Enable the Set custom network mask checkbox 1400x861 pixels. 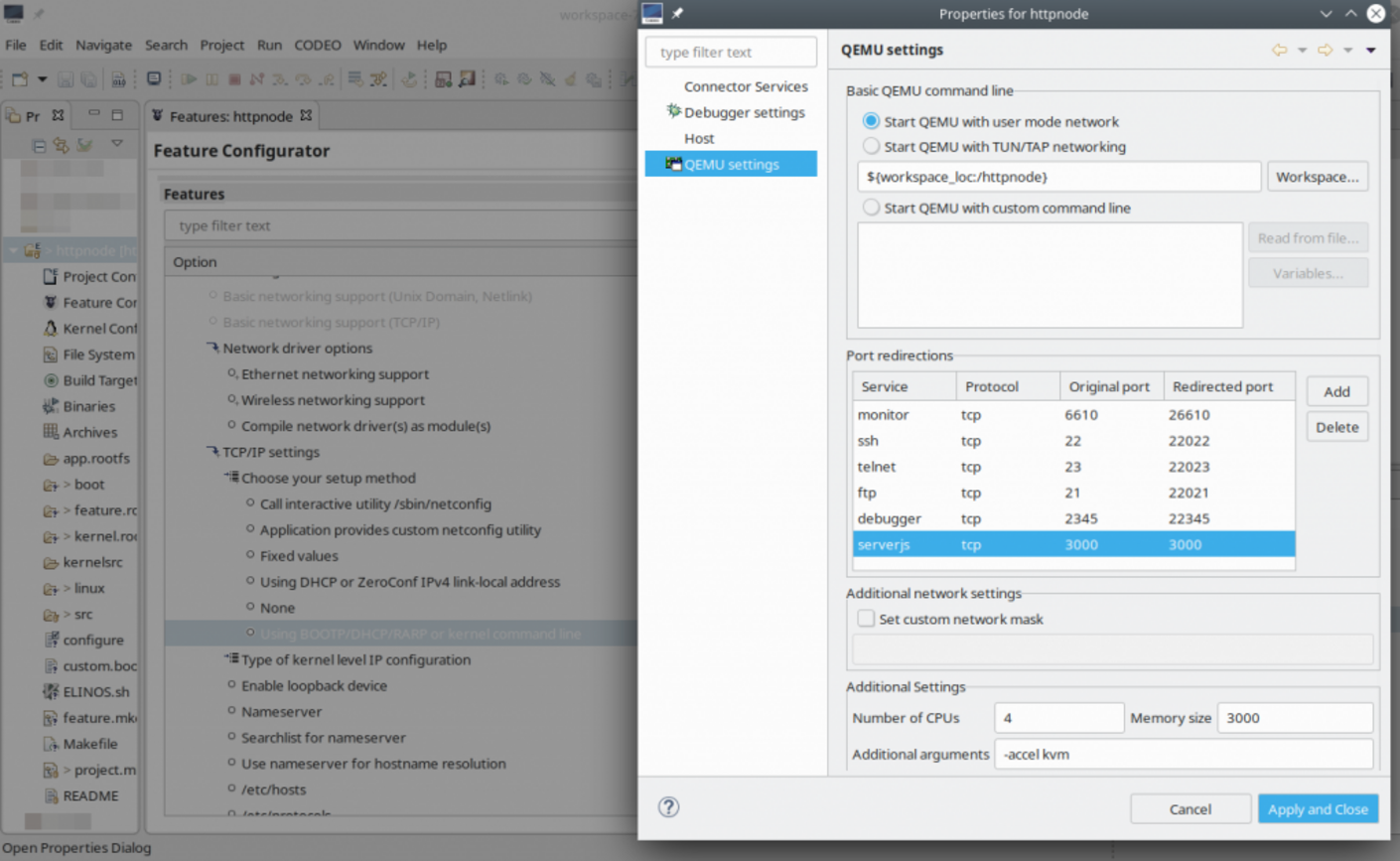point(865,619)
